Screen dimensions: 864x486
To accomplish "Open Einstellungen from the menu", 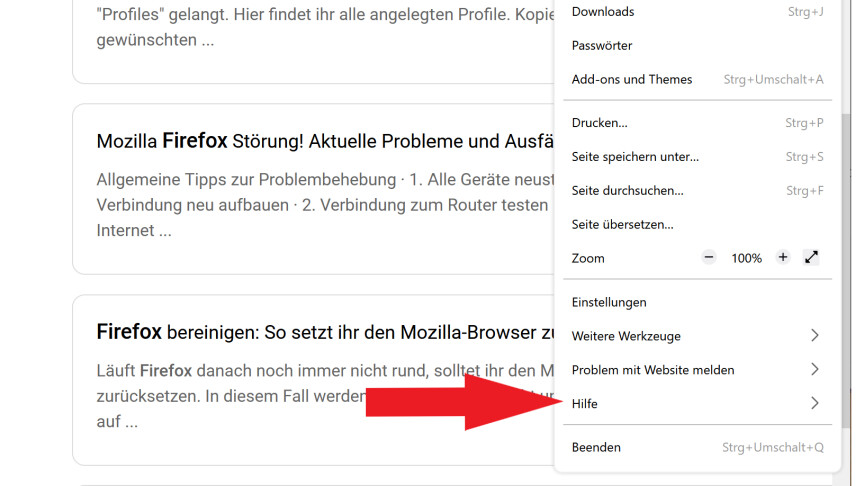I will tap(697, 302).
